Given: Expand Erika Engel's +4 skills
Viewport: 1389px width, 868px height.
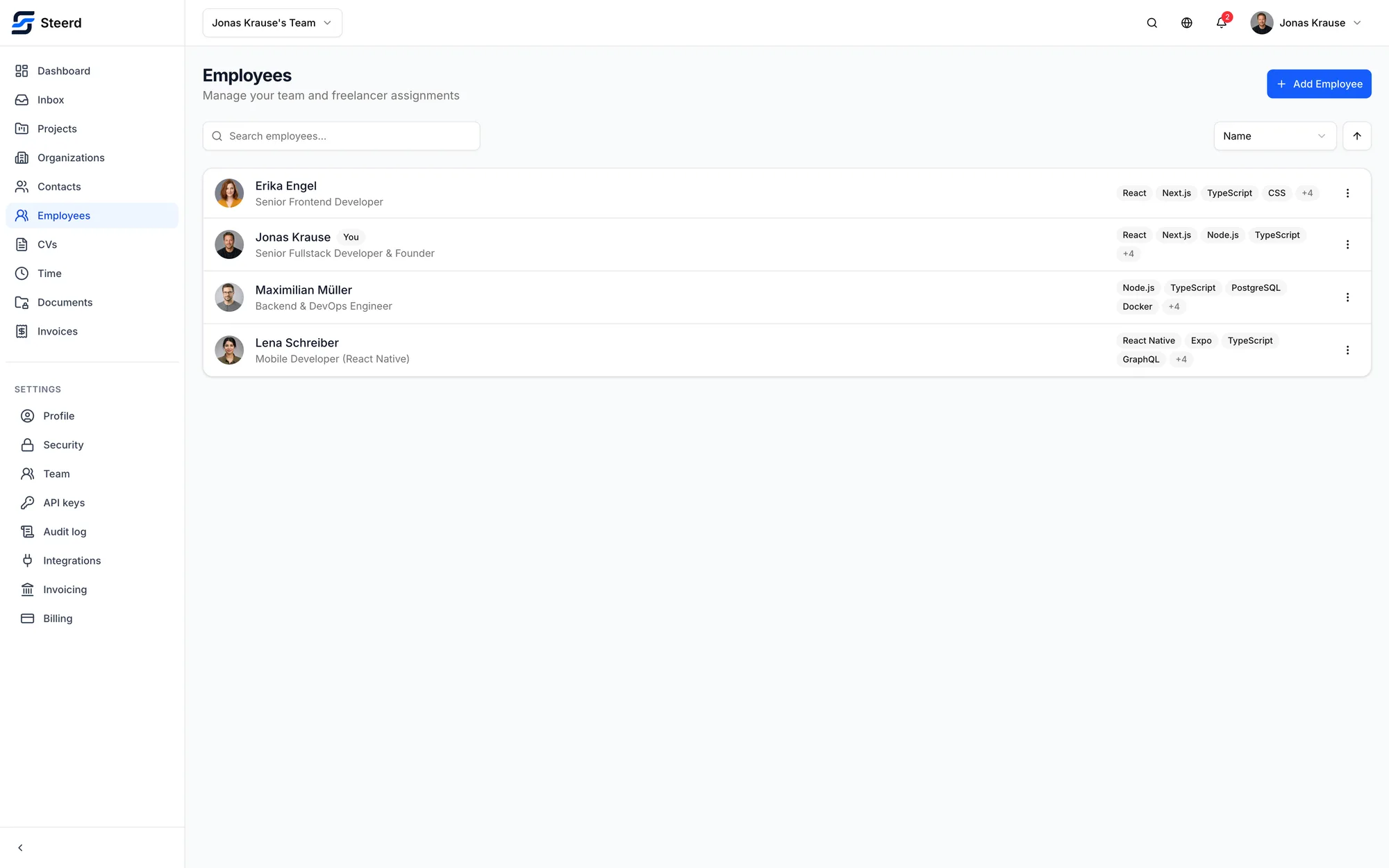Looking at the screenshot, I should 1307,193.
